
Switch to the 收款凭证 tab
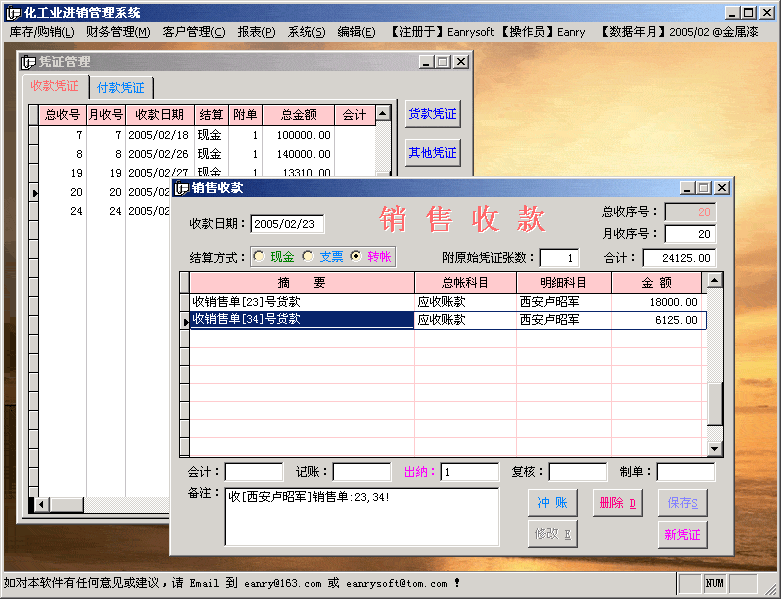coord(54,86)
